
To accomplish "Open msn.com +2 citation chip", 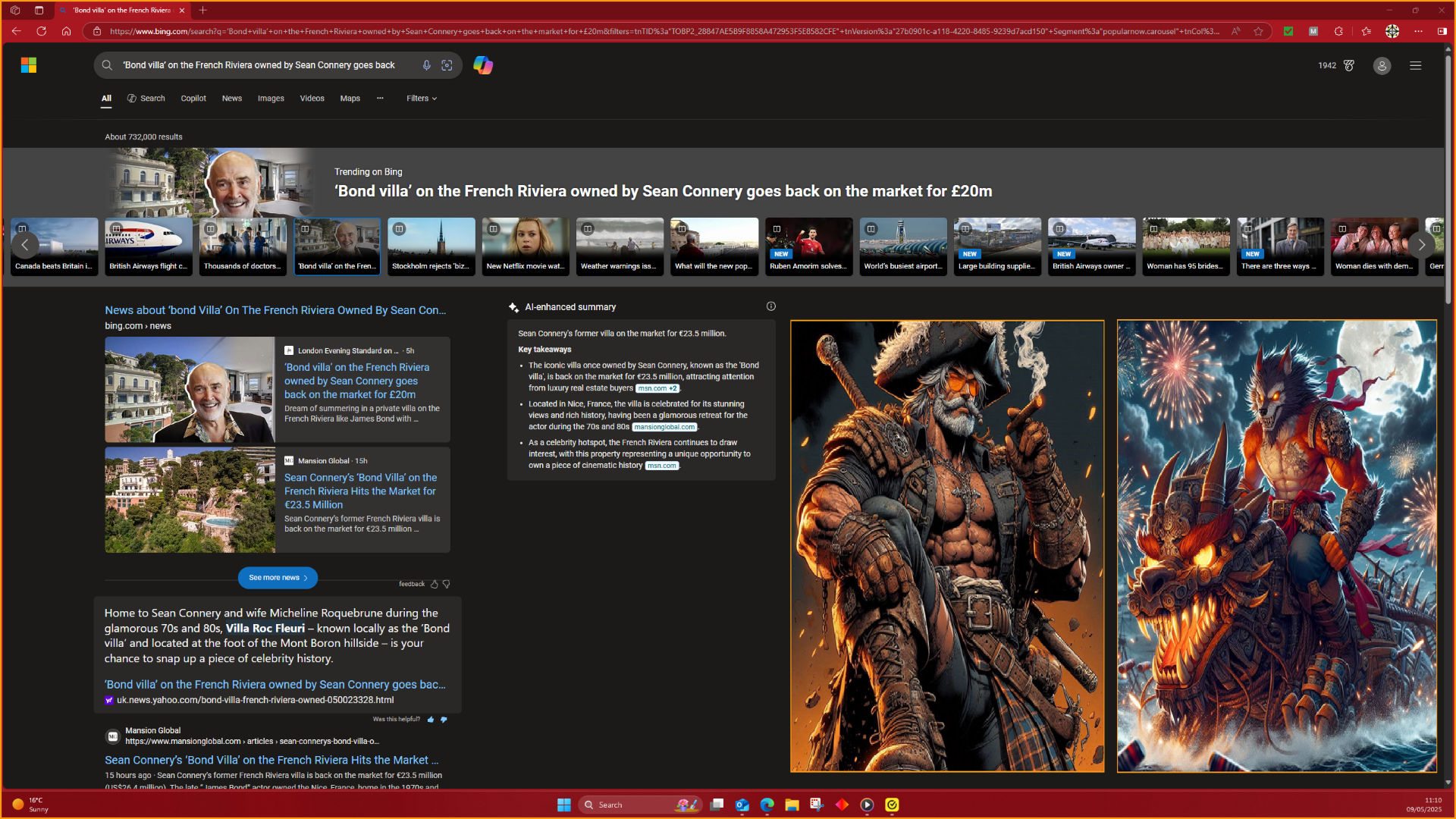I will pos(657,388).
